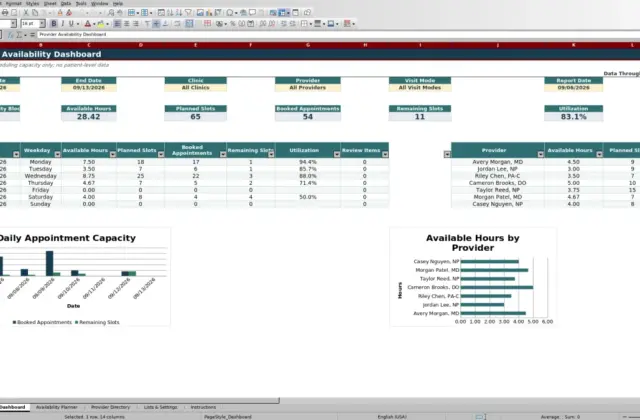
Task: Open the Styles menu
Action: 32,3
